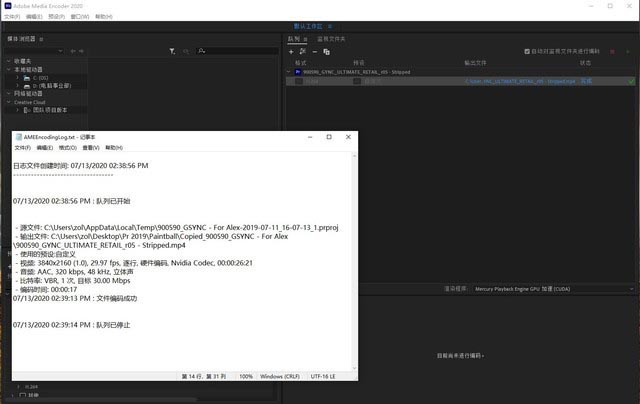The width and height of the screenshot is (640, 404).
Task: Click the Notepad scrollbar down arrow
Action: tap(354, 368)
